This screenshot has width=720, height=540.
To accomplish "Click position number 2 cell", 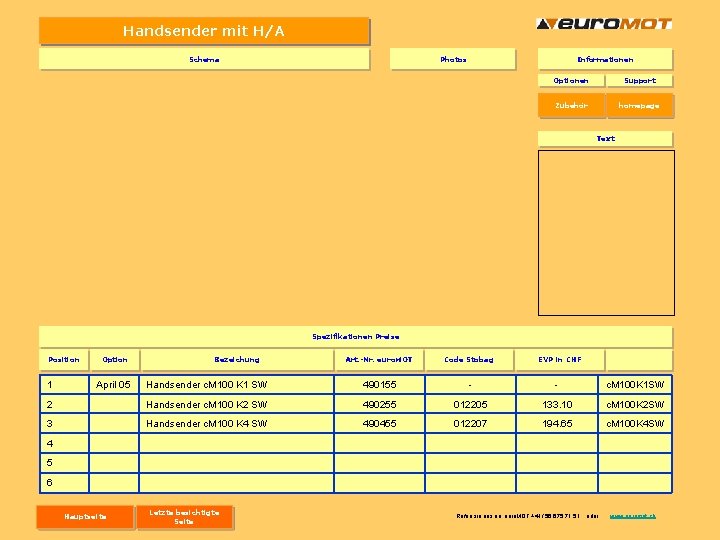I will point(64,404).
